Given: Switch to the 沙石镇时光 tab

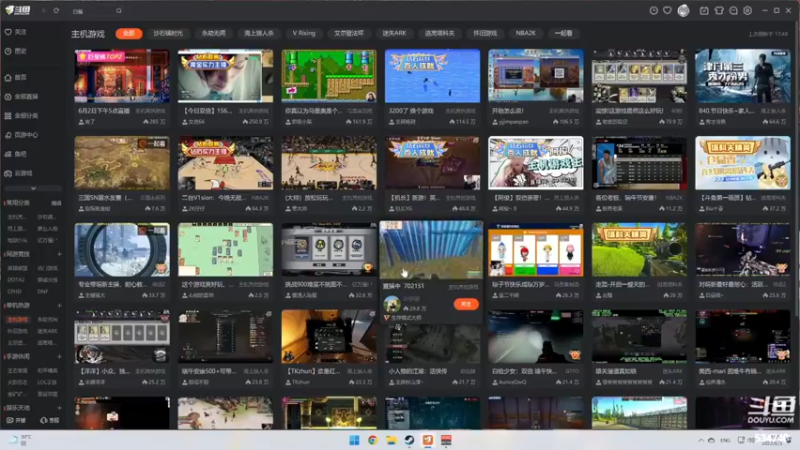Looking at the screenshot, I should 168,33.
